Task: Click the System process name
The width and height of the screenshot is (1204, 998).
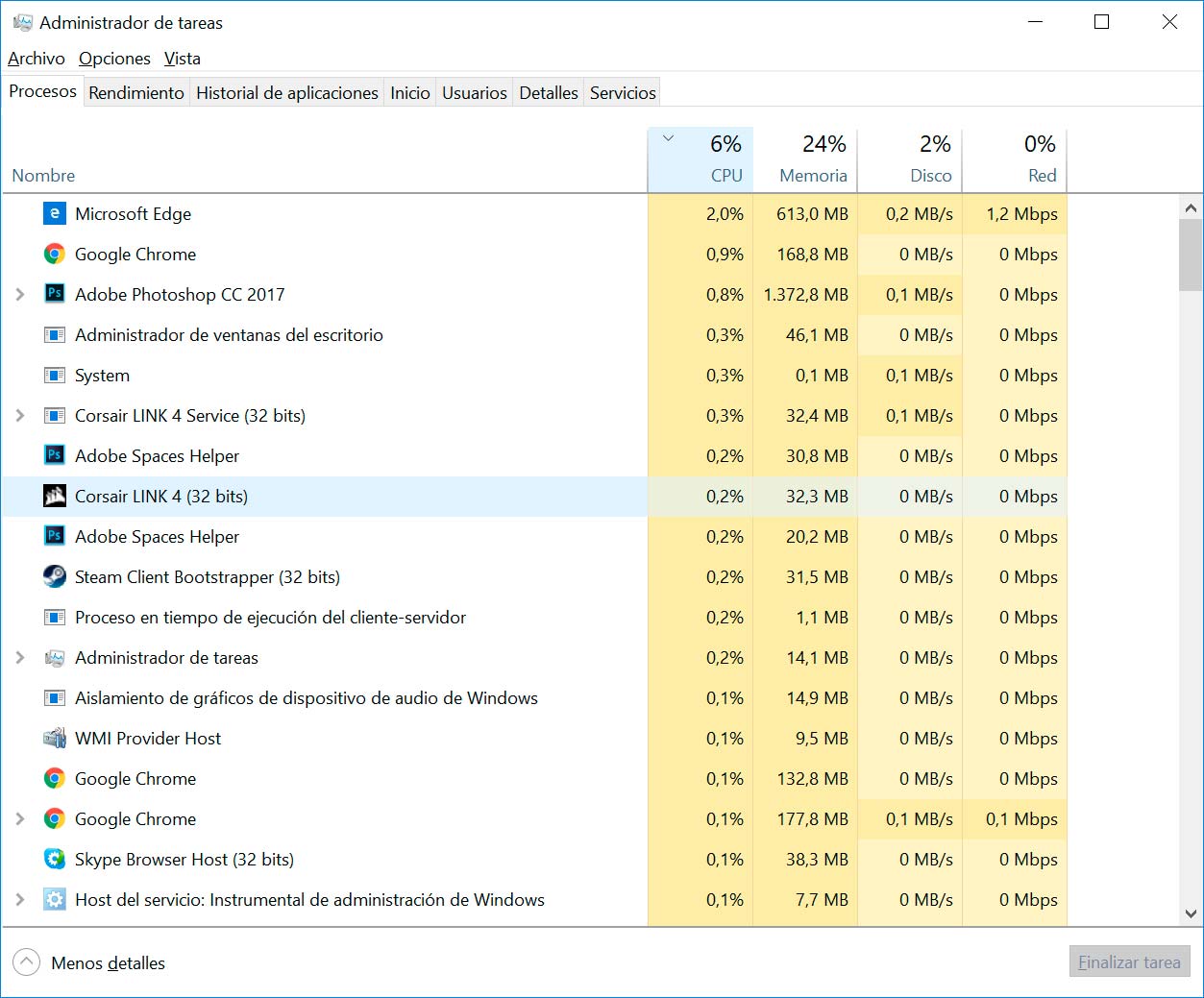Action: coord(102,375)
